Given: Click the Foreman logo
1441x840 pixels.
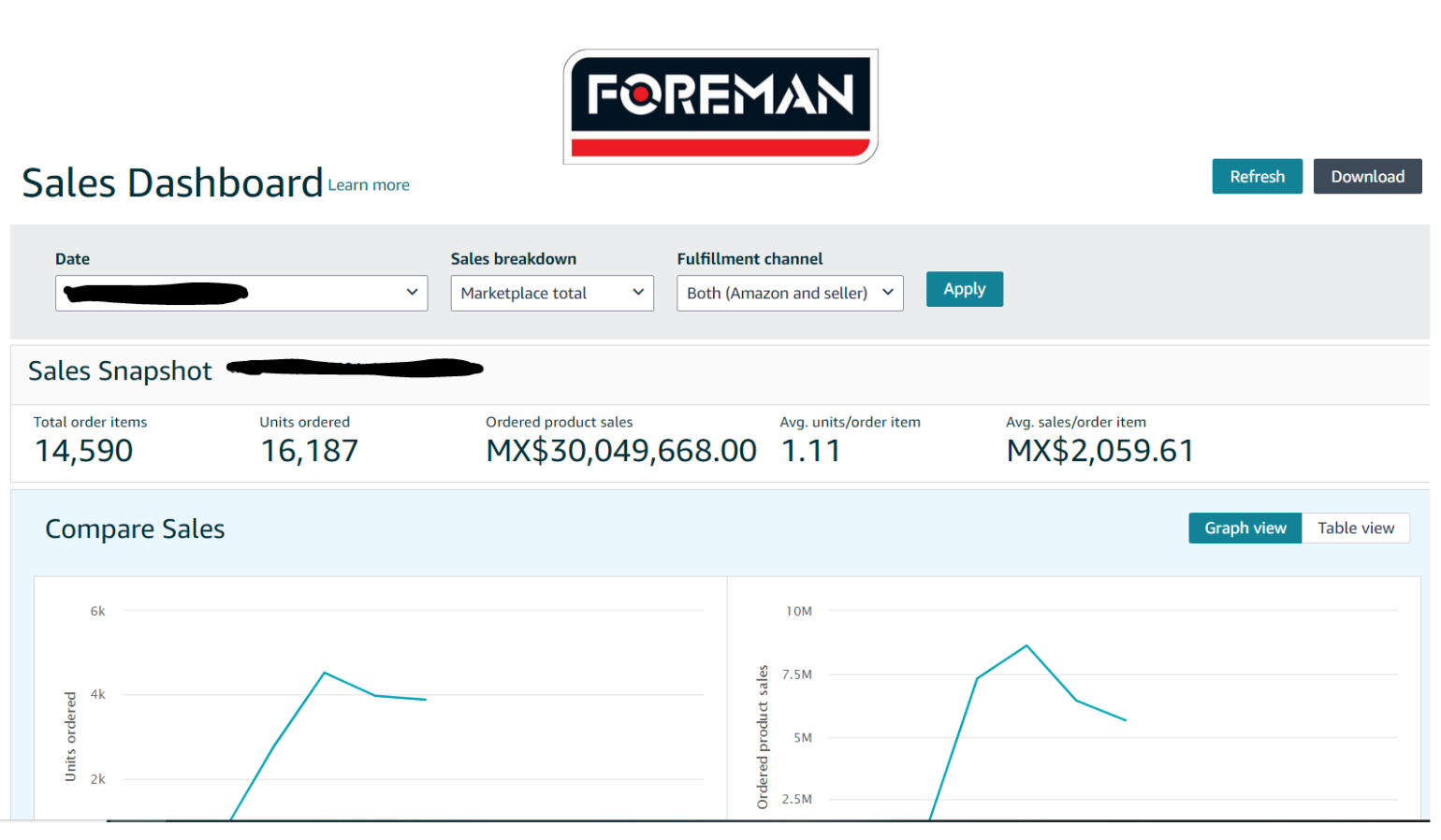Looking at the screenshot, I should 720,106.
